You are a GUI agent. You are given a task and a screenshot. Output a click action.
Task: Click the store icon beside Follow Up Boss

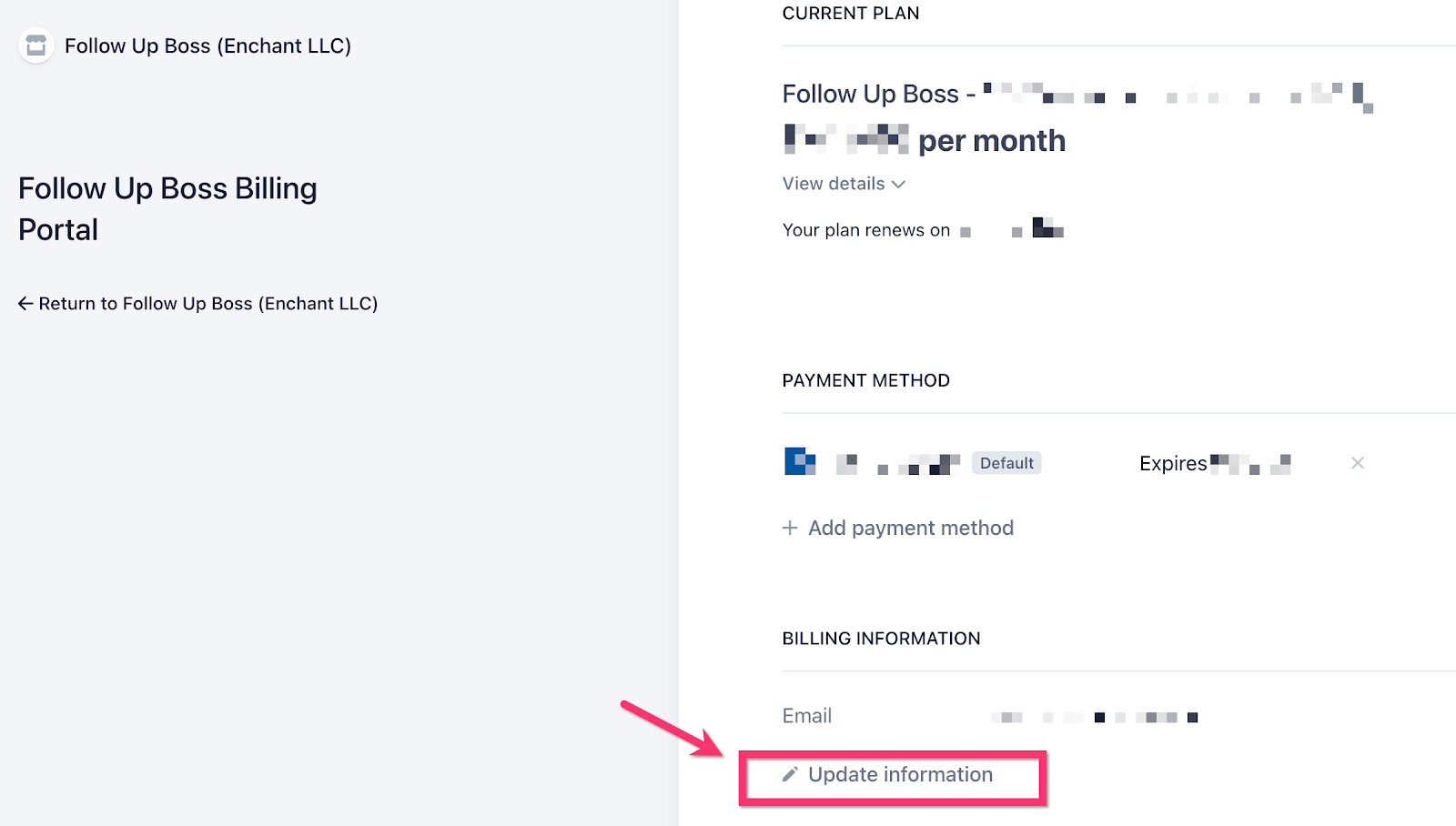[36, 45]
